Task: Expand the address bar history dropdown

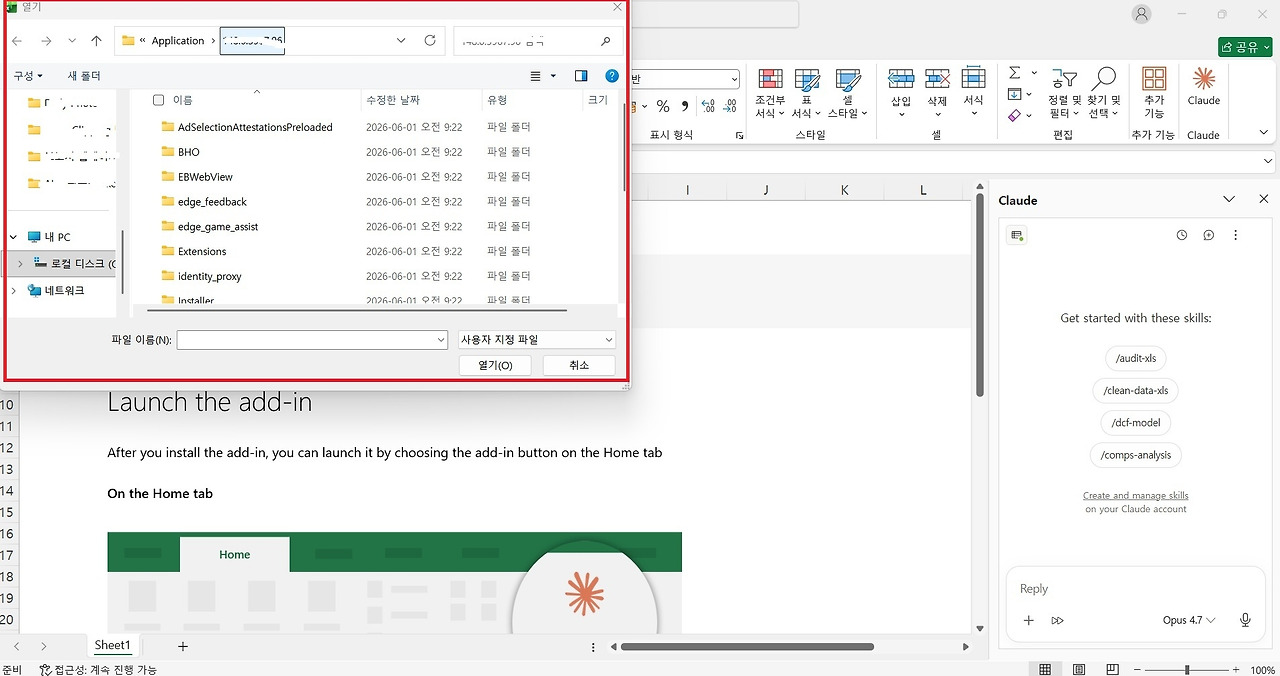Action: [x=401, y=41]
